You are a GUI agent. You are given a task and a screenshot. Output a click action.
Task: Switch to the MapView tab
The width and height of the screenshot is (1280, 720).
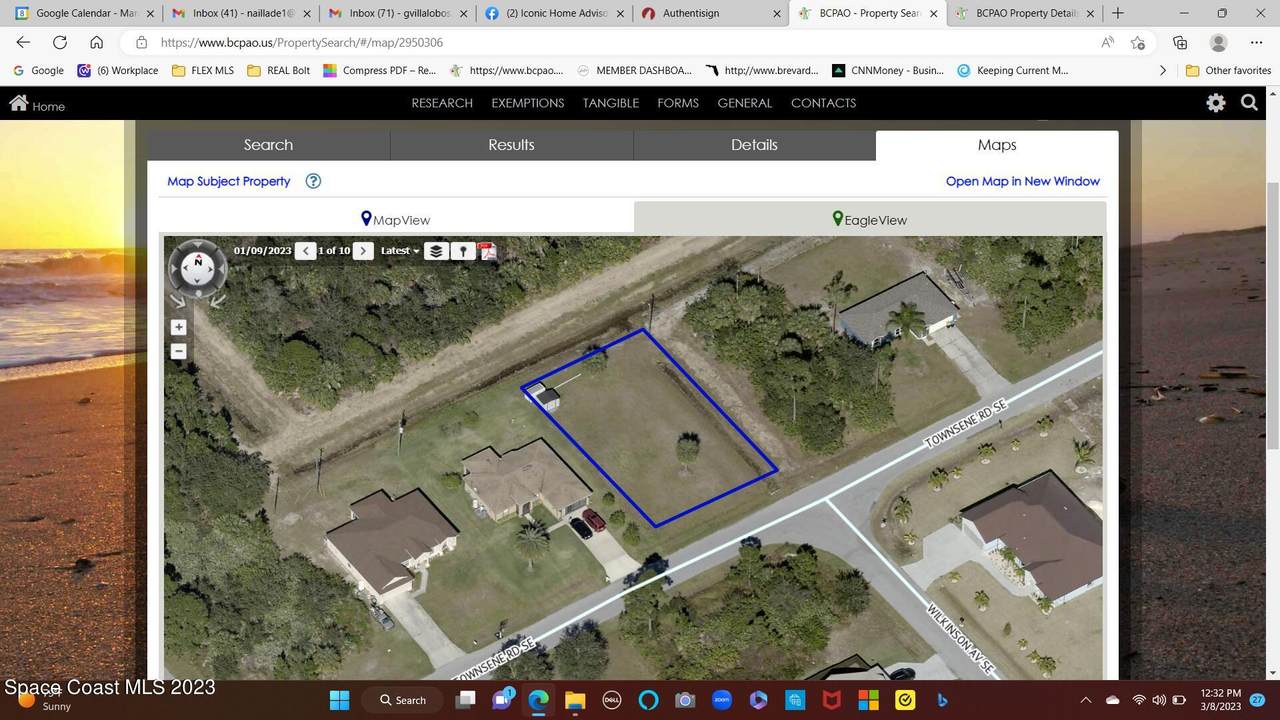point(396,219)
